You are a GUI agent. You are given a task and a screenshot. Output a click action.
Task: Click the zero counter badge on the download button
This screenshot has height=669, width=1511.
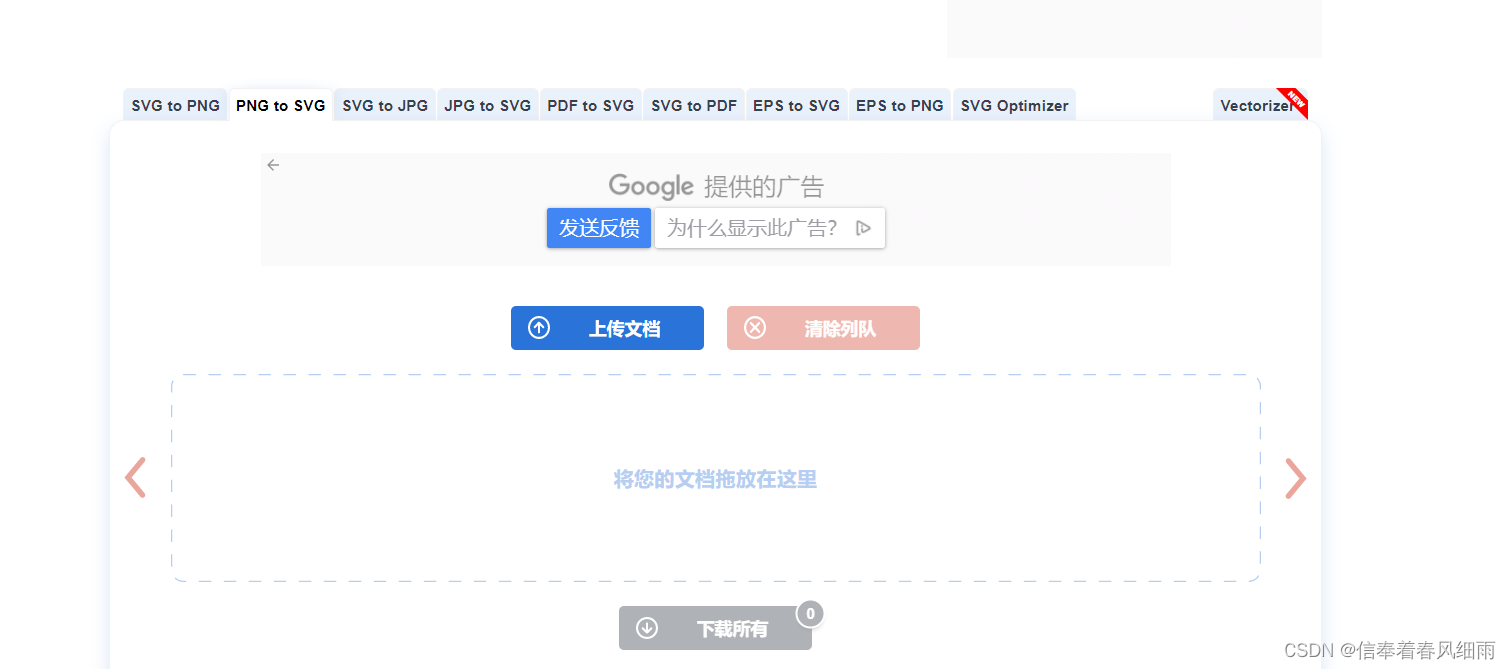[810, 613]
